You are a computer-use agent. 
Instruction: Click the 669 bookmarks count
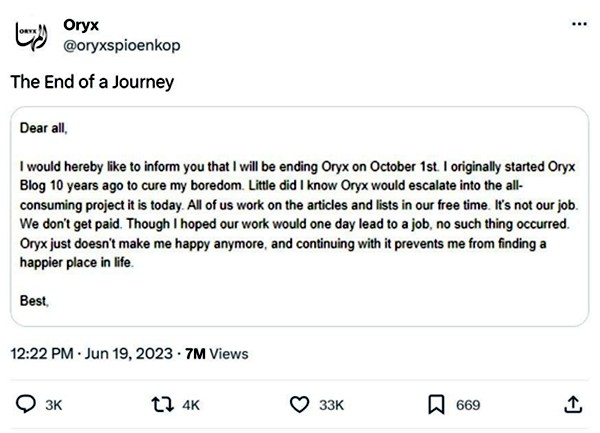[x=468, y=405]
